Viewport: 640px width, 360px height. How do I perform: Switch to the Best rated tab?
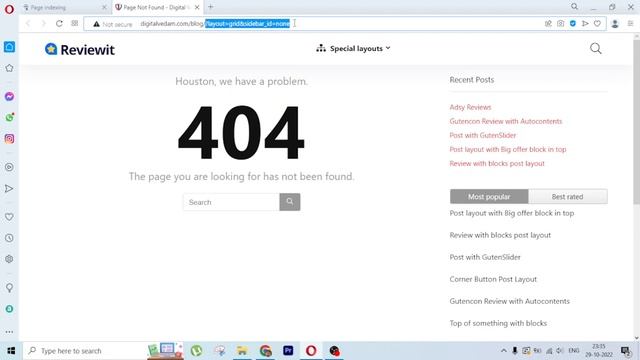pos(567,196)
